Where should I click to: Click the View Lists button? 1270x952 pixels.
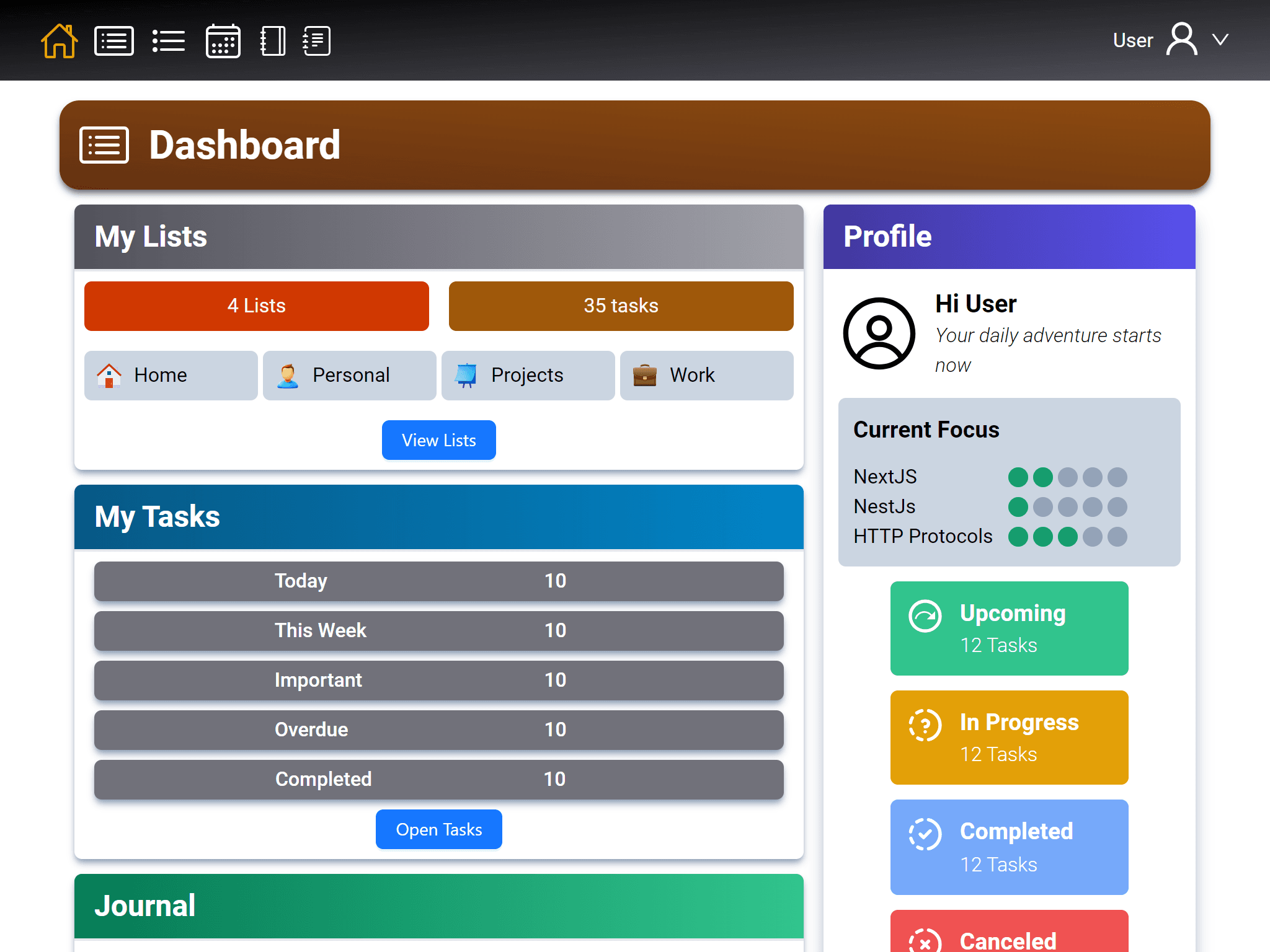click(439, 440)
